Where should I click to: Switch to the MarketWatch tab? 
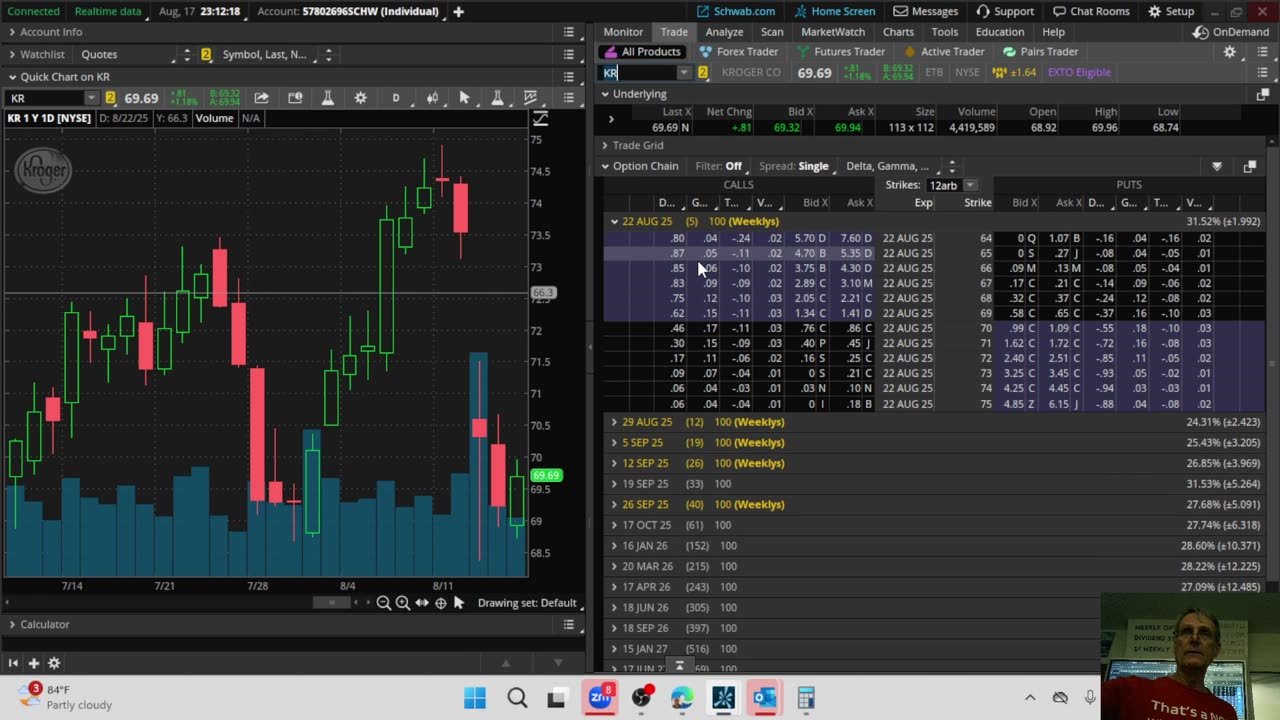coord(833,32)
